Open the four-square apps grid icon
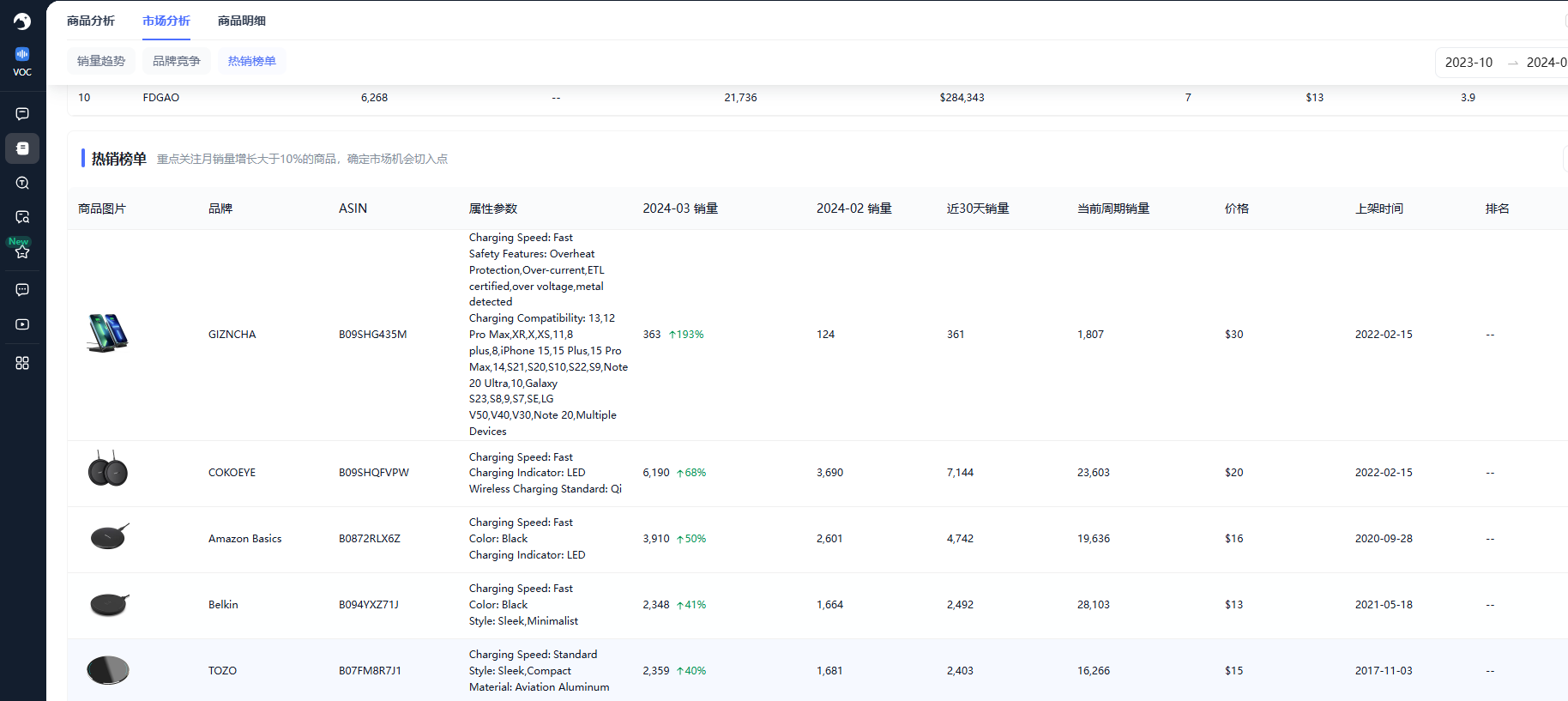The width and height of the screenshot is (1568, 701). [22, 363]
